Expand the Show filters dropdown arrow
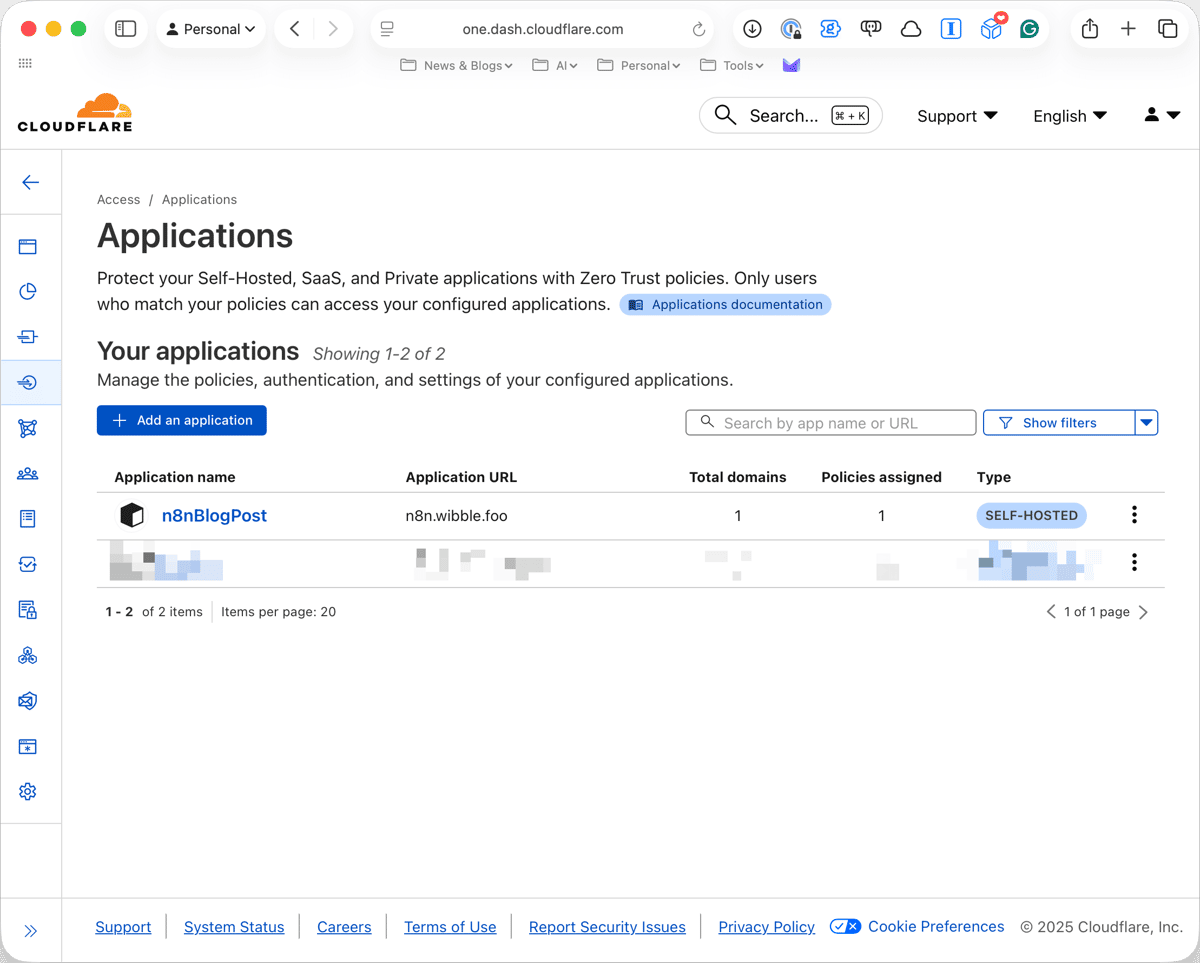The height and width of the screenshot is (963, 1200). 1146,422
